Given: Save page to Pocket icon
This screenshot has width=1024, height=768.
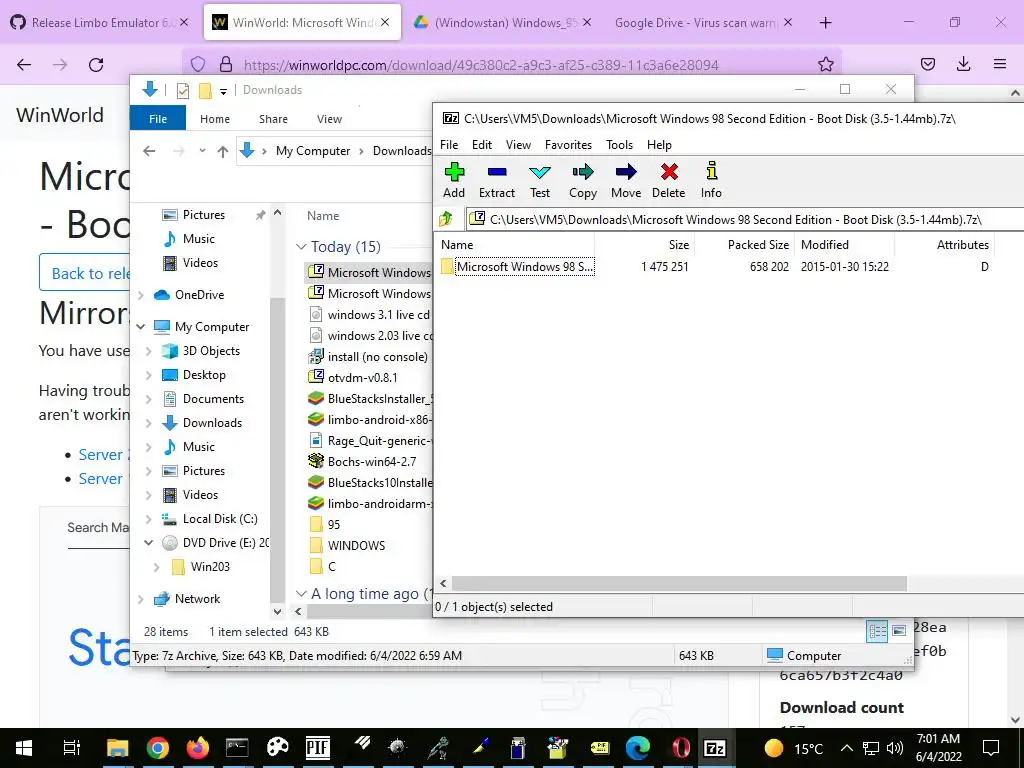Looking at the screenshot, I should click(927, 64).
